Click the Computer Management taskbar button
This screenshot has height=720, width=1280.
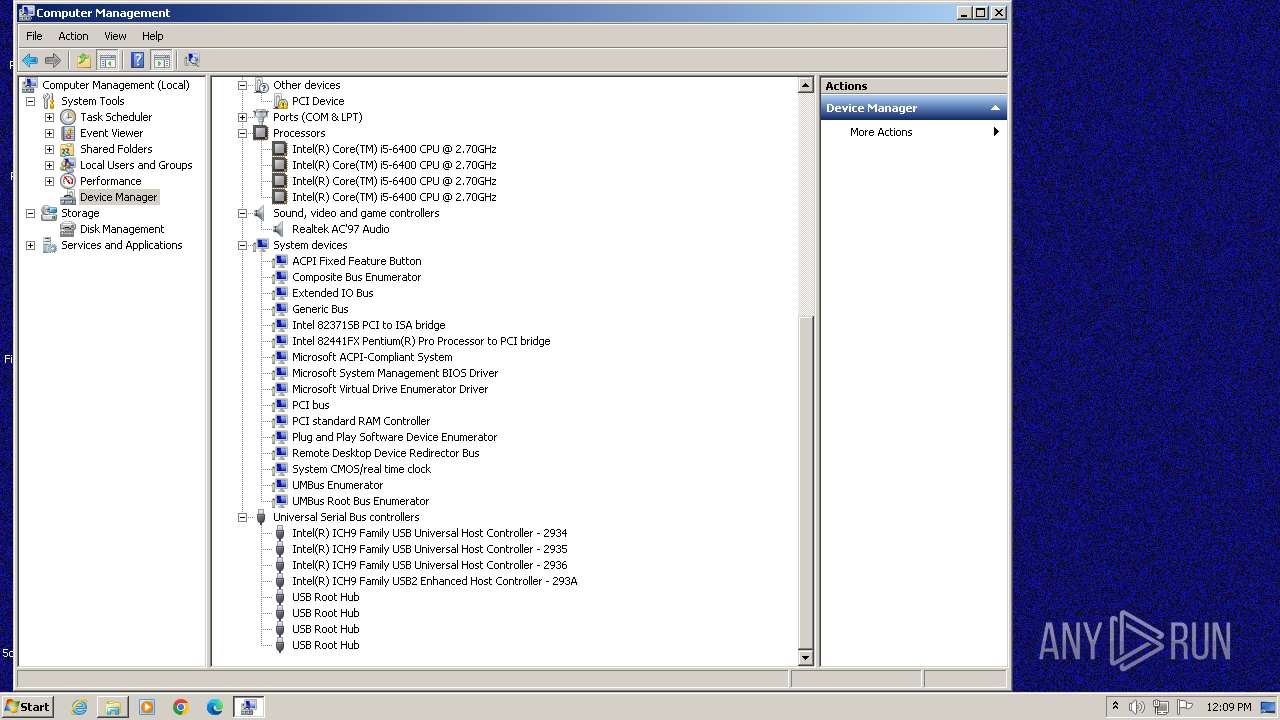(x=248, y=707)
